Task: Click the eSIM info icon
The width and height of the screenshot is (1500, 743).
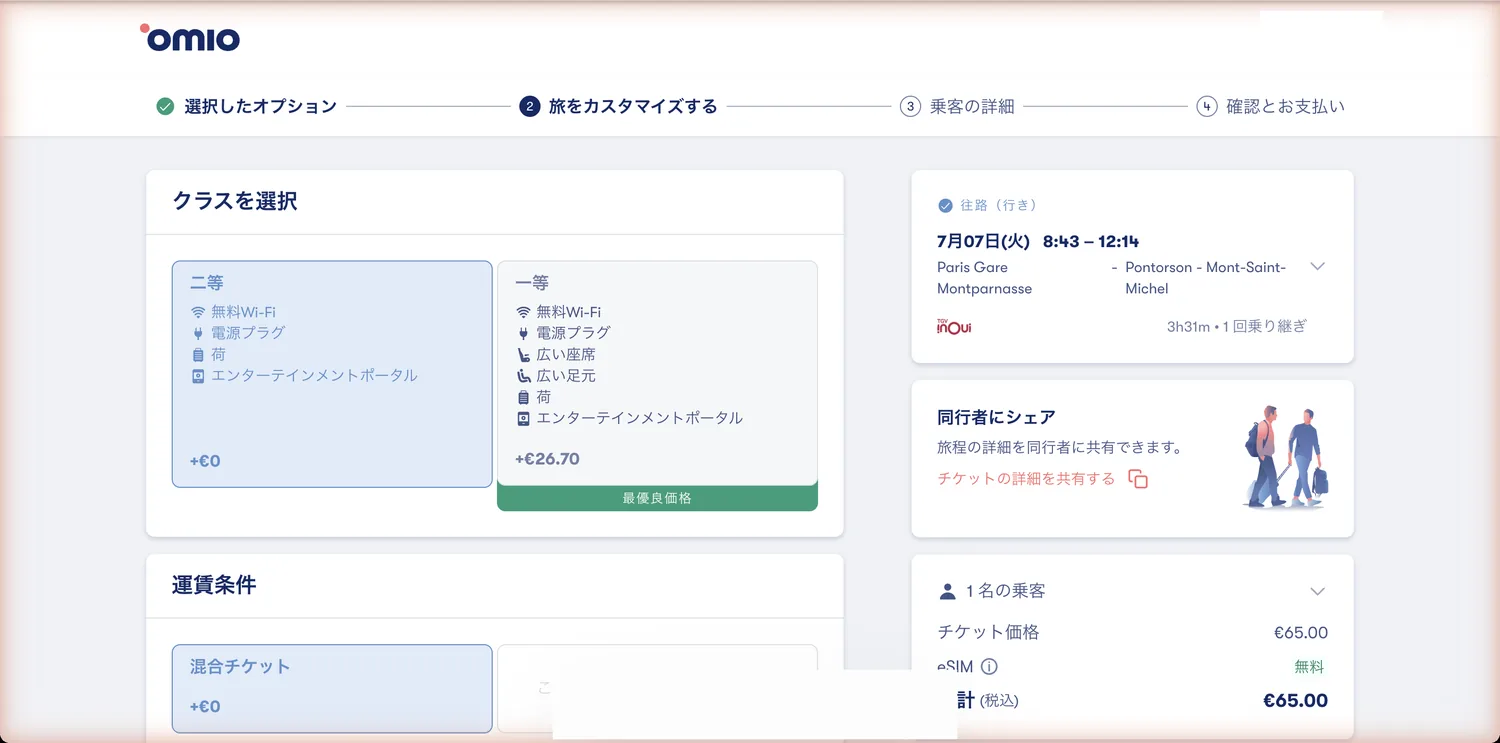Action: tap(989, 667)
